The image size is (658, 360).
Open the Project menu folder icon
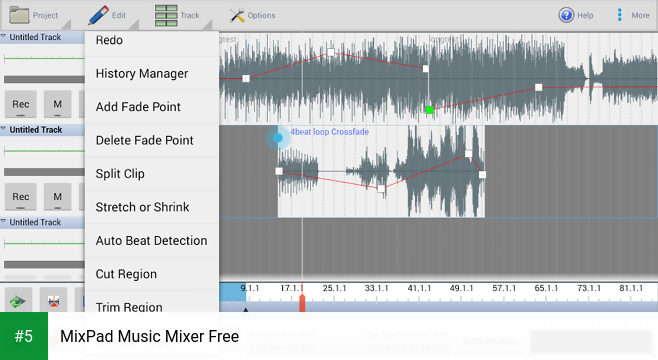[20, 15]
